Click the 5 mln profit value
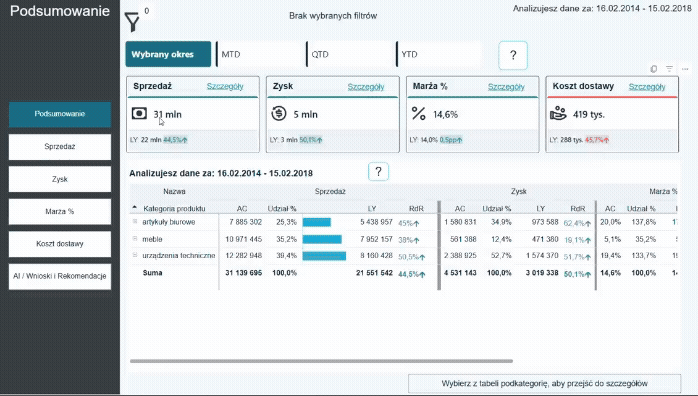Screen dimensions: 698x396 click(x=305, y=114)
